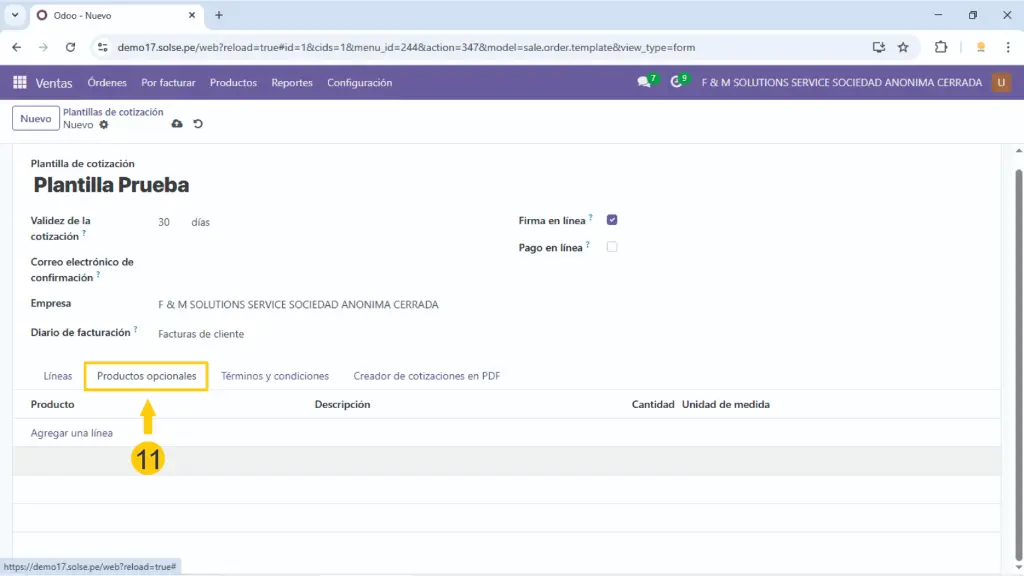The width and height of the screenshot is (1024, 576).
Task: Open the Términos y condiciones tab
Action: tap(275, 376)
